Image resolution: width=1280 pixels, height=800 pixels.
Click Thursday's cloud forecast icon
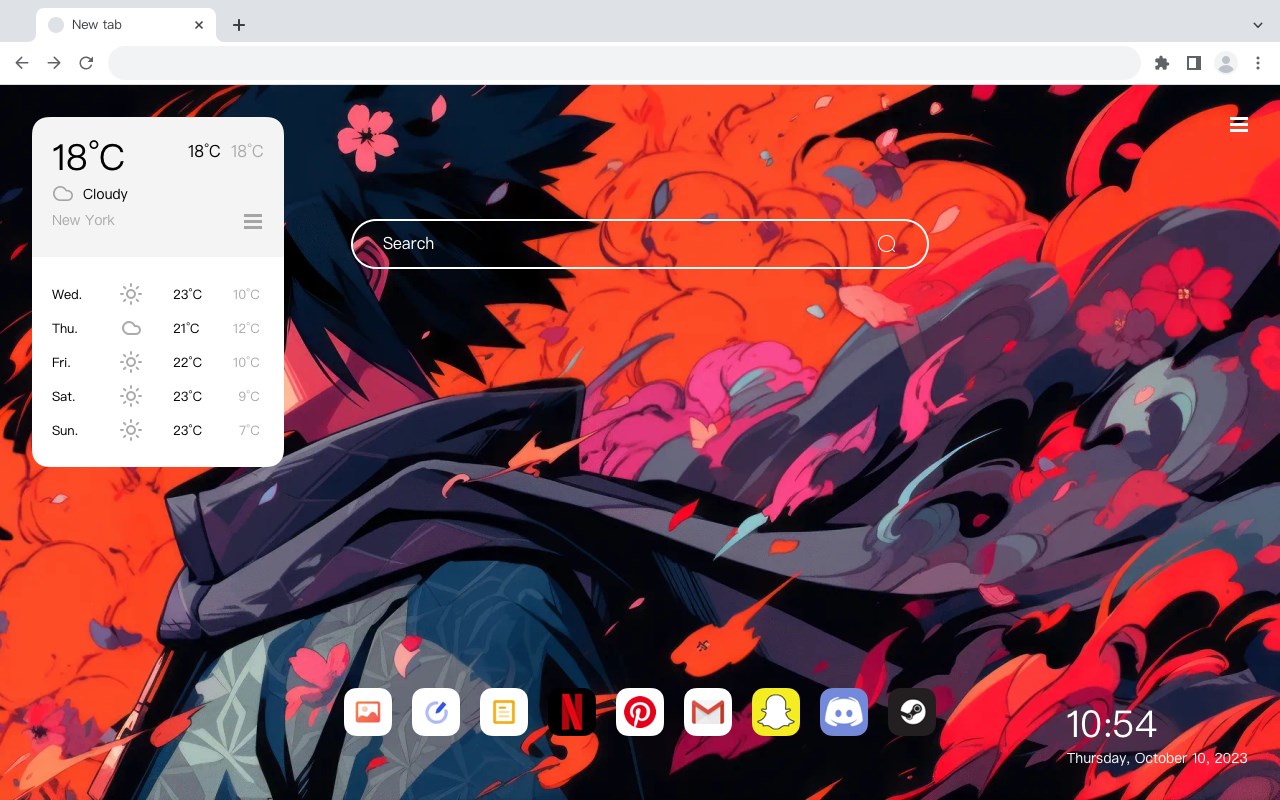(x=131, y=328)
